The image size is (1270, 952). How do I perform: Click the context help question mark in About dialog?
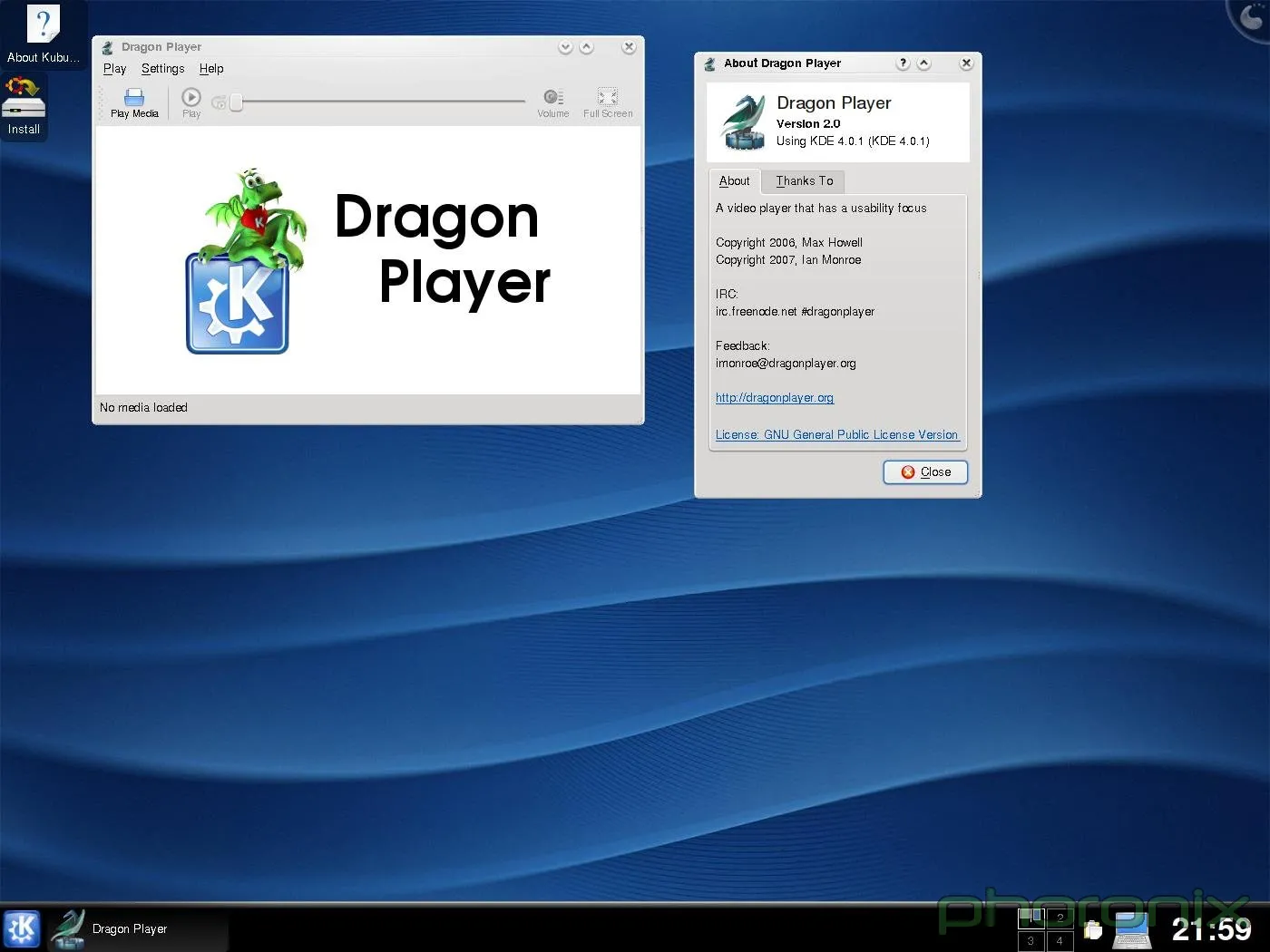point(903,63)
